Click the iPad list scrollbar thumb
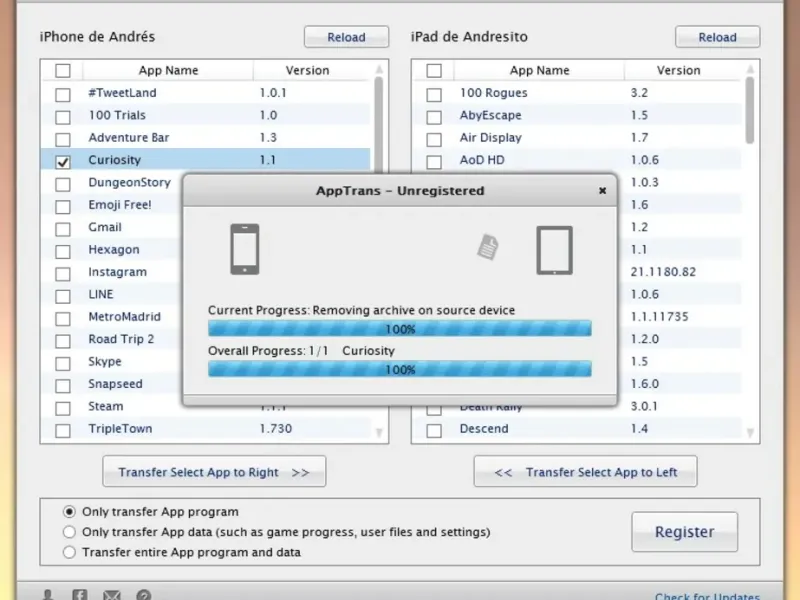Viewport: 800px width, 600px height. point(749,110)
